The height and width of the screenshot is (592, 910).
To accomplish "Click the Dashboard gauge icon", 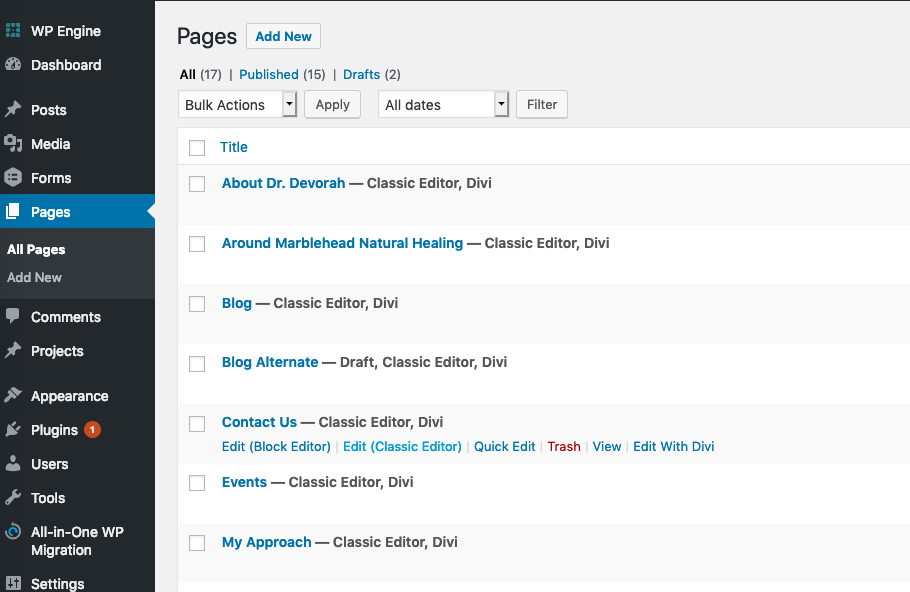I will point(13,64).
